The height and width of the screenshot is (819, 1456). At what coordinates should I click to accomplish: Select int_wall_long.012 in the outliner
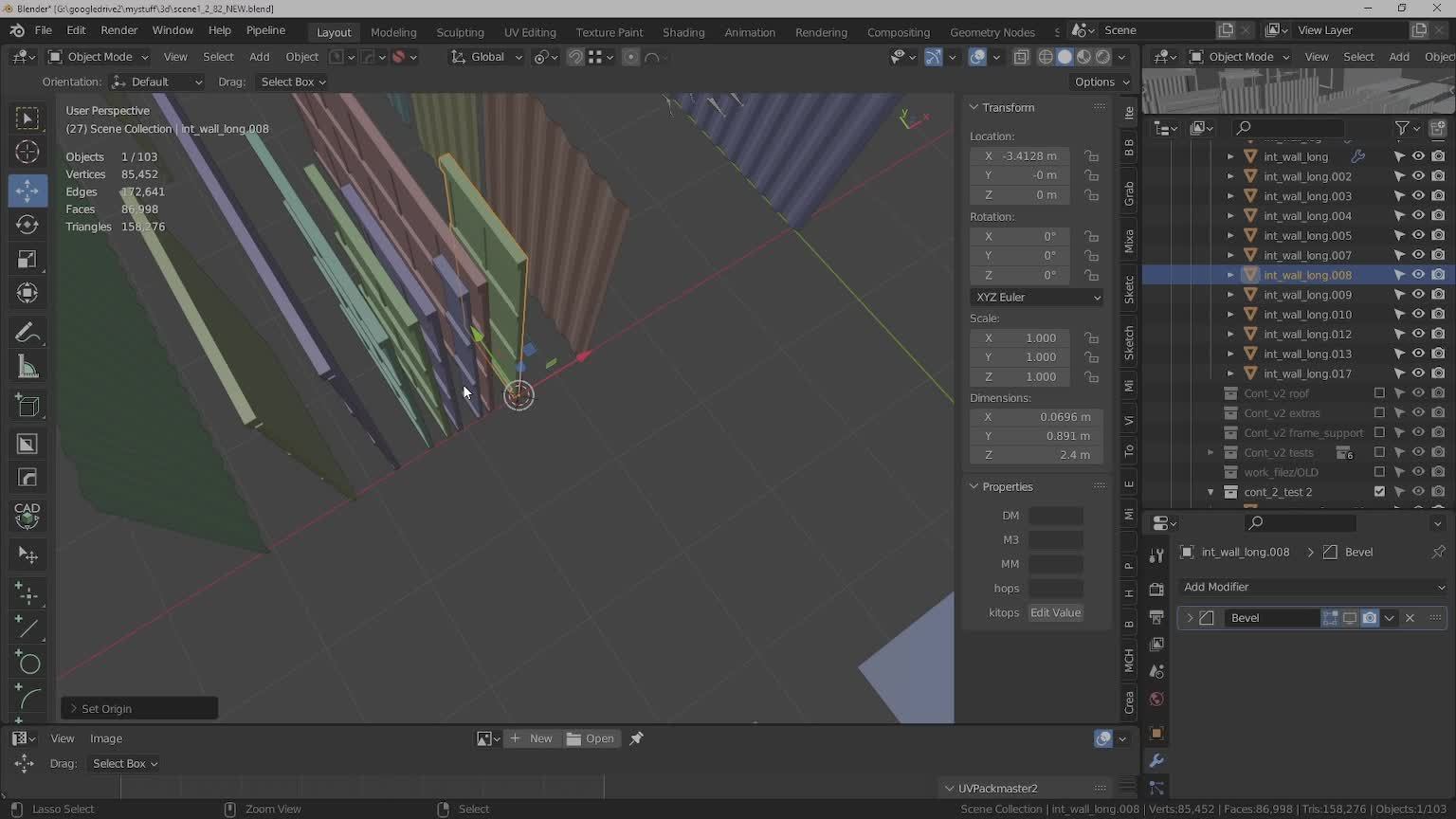coord(1307,334)
